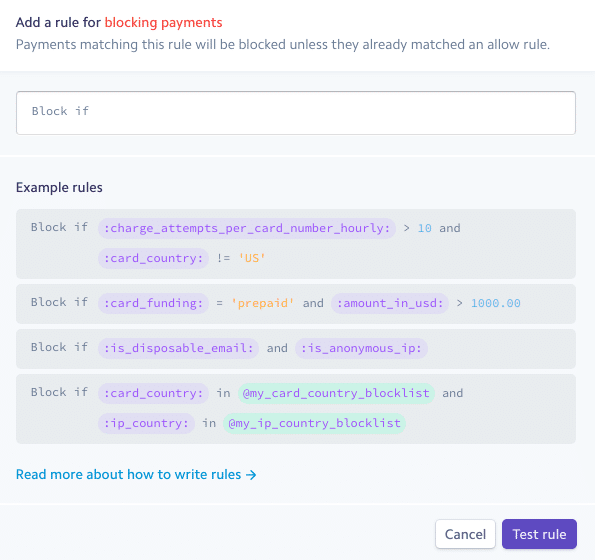
Task: Select the 'US' country value
Action: point(252,258)
